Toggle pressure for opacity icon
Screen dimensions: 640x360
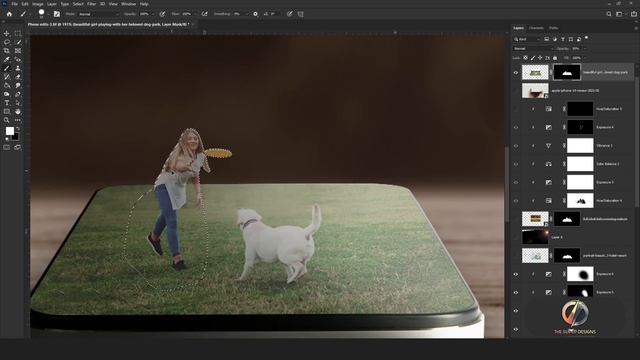click(x=162, y=14)
